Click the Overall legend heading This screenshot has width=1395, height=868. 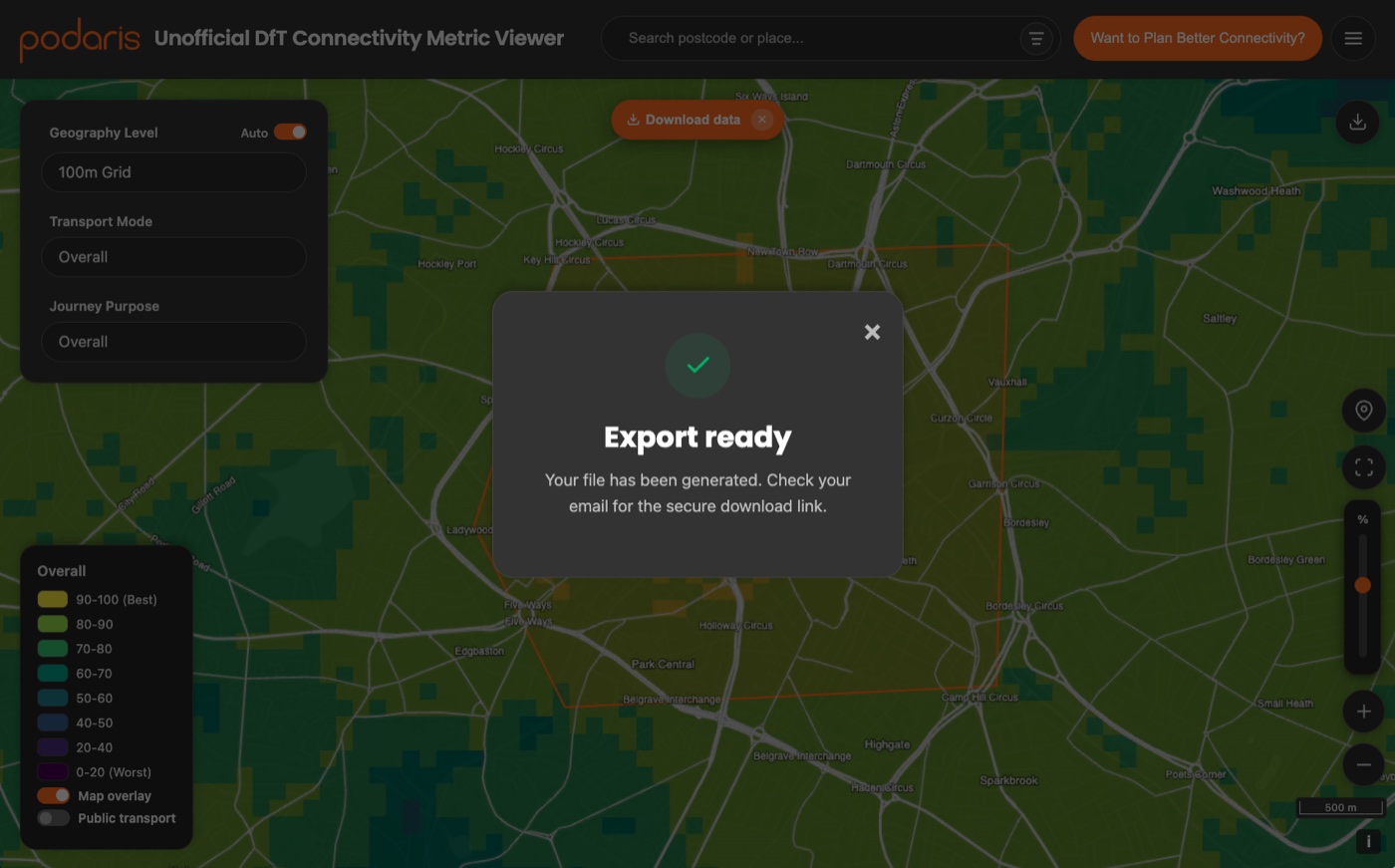click(62, 571)
